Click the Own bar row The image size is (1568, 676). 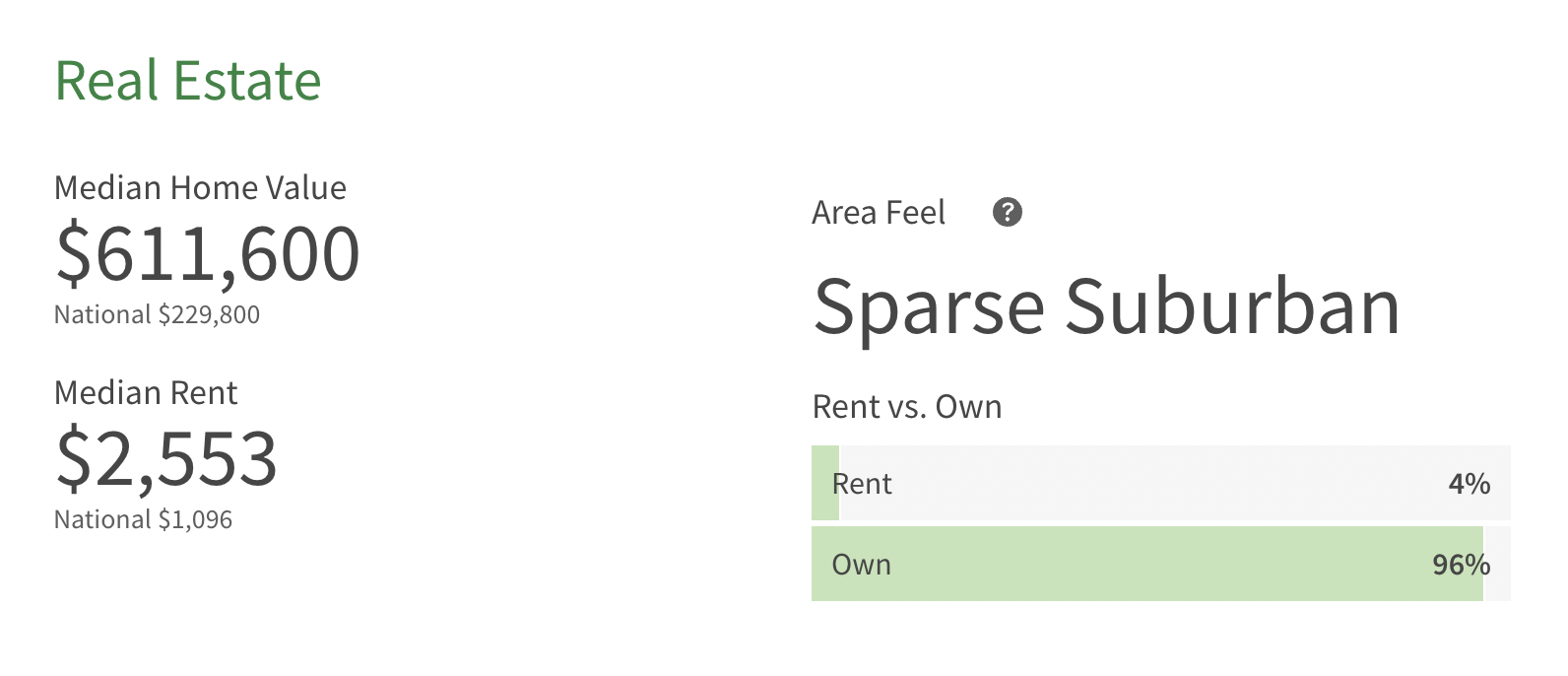click(1161, 564)
